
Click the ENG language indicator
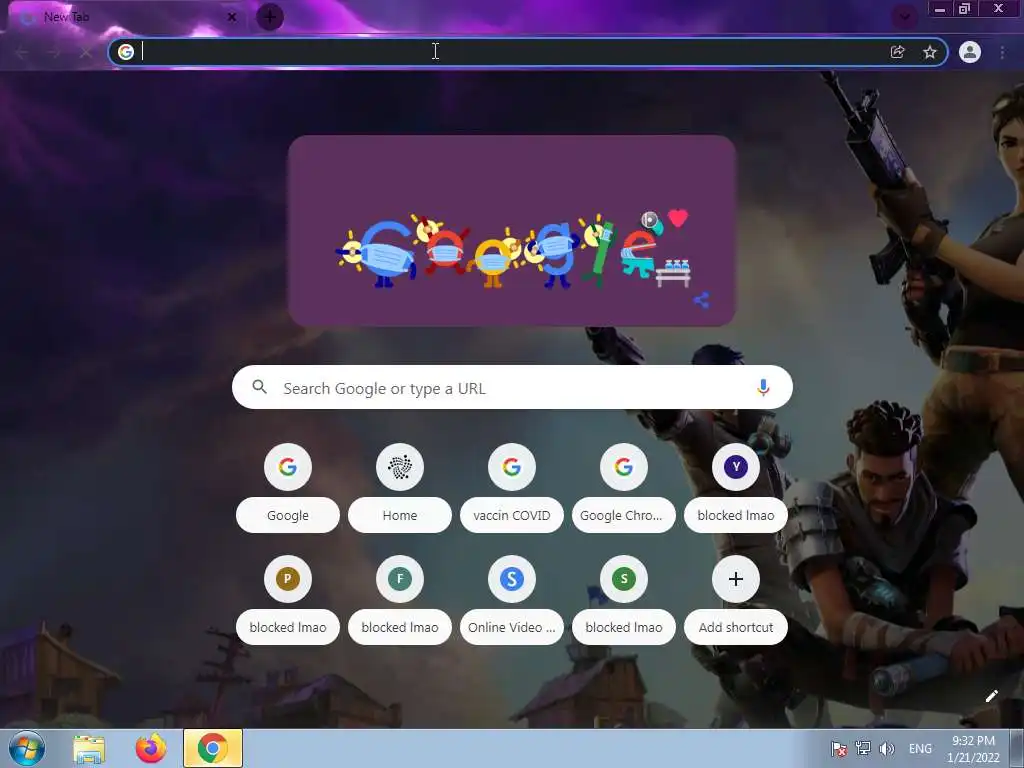coord(920,748)
